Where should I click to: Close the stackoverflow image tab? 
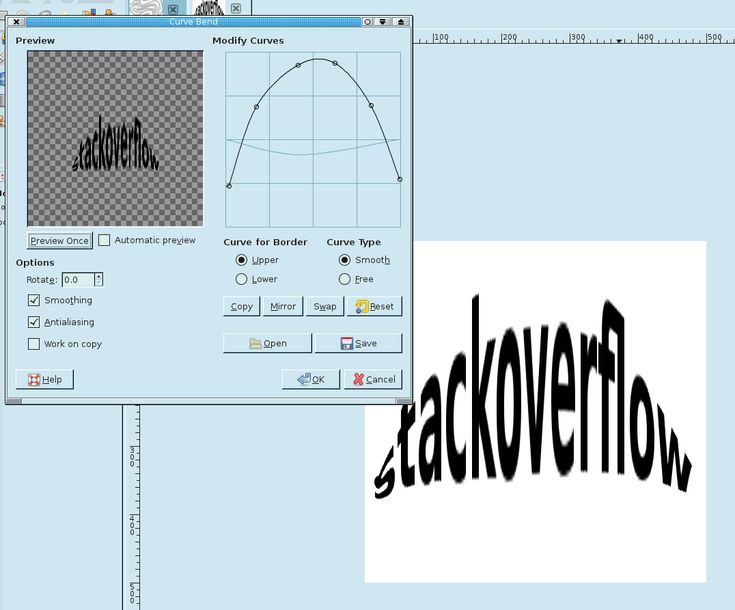pos(236,8)
